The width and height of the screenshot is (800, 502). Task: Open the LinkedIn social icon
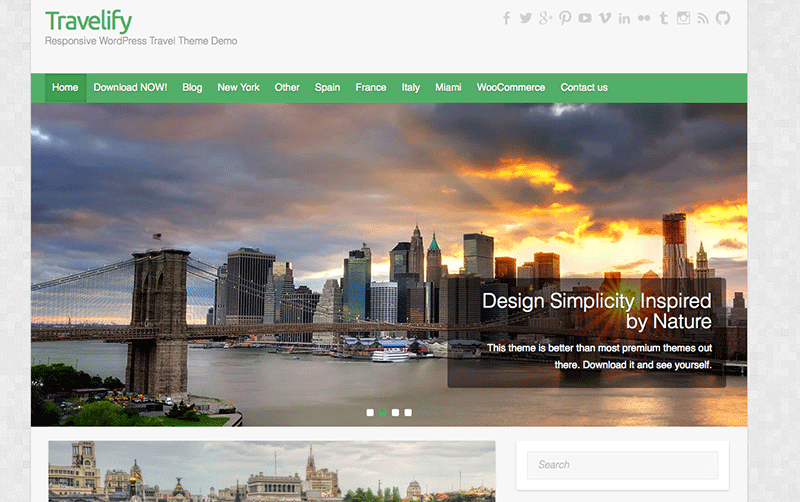(624, 18)
